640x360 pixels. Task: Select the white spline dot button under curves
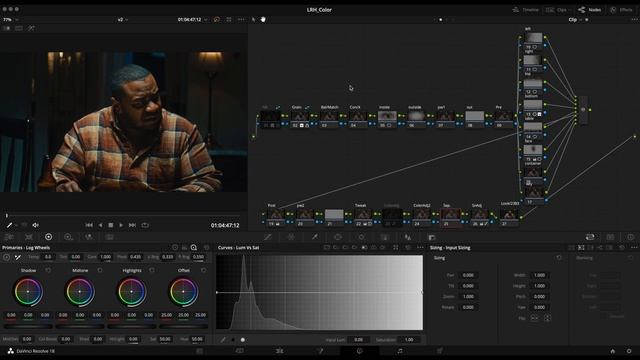(243, 340)
